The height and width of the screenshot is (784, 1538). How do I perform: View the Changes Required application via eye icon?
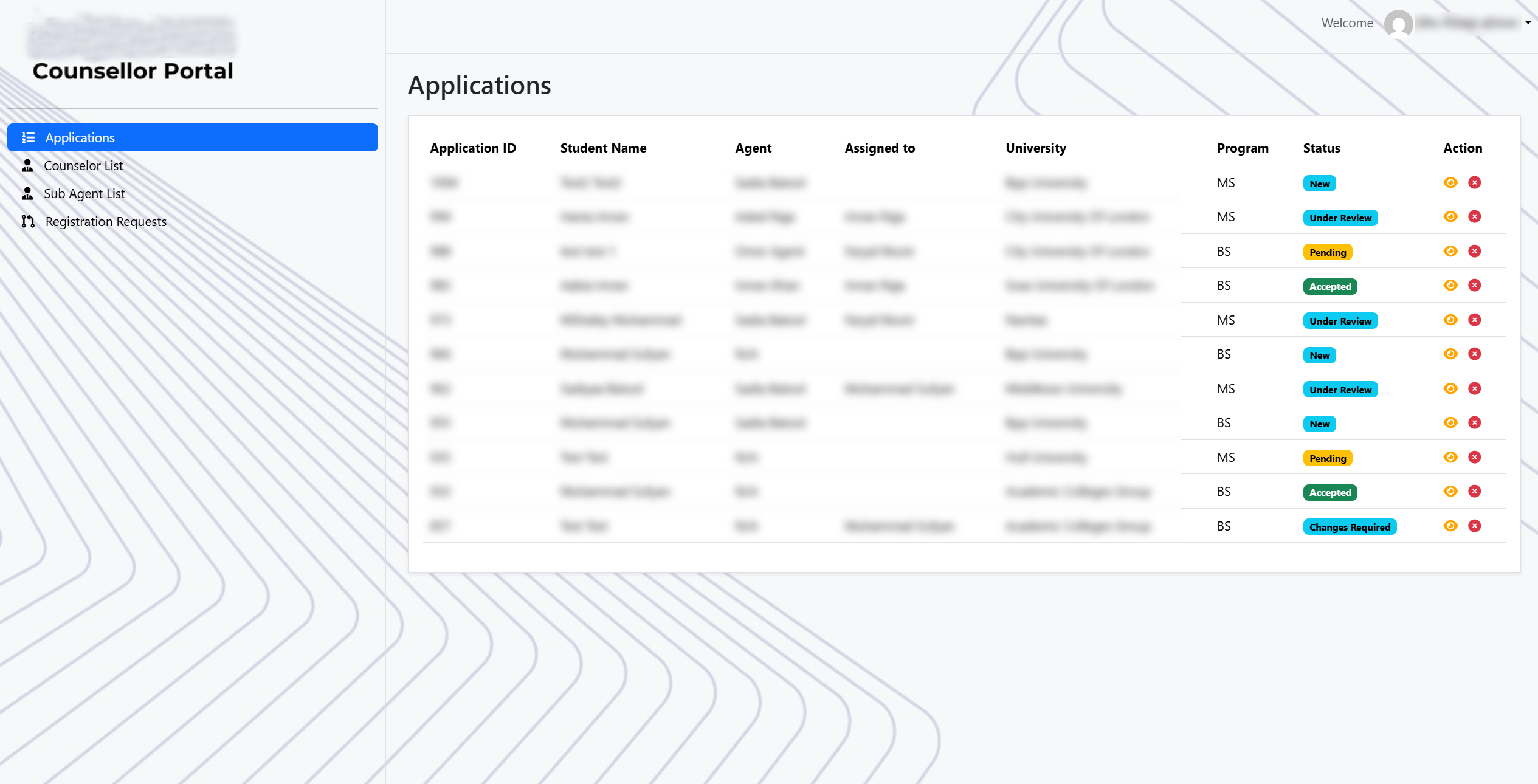pos(1450,526)
